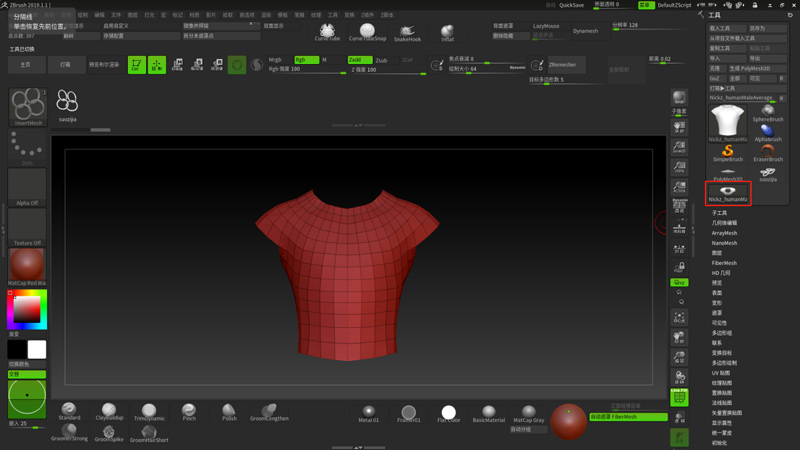
Task: Open the 灯箱 tab
Action: tap(66, 65)
